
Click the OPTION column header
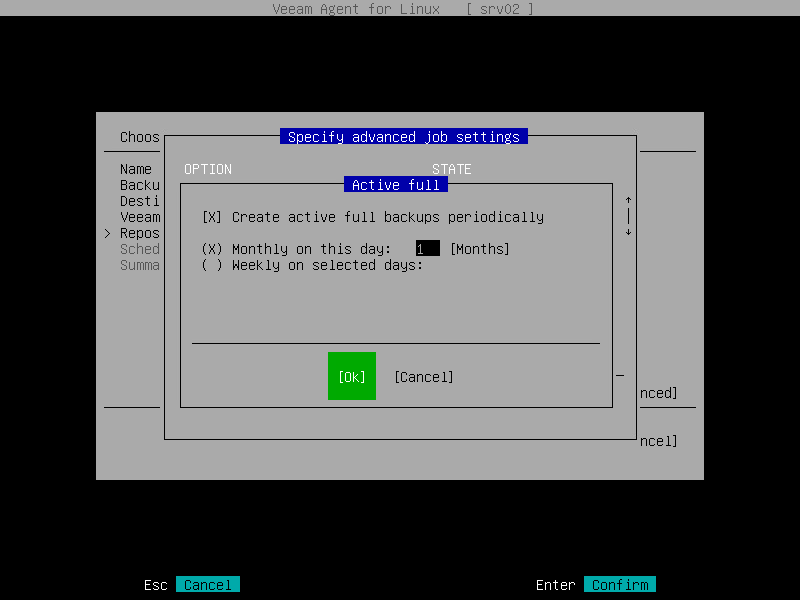[208, 169]
